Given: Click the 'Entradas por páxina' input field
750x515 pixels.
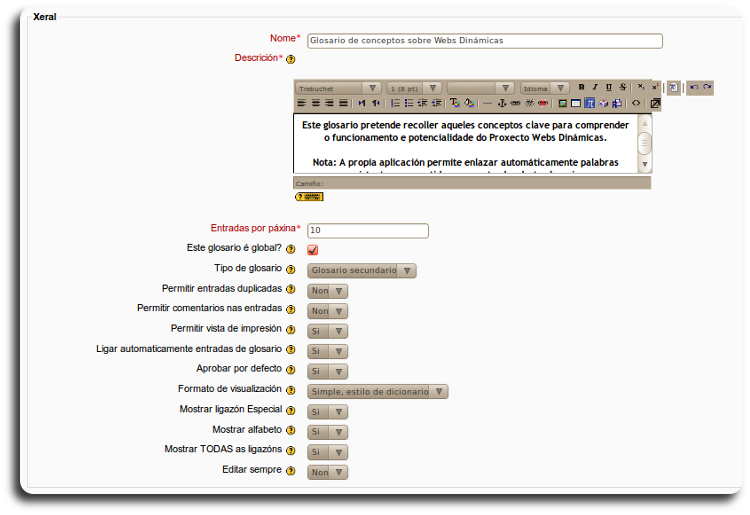Looking at the screenshot, I should point(367,230).
